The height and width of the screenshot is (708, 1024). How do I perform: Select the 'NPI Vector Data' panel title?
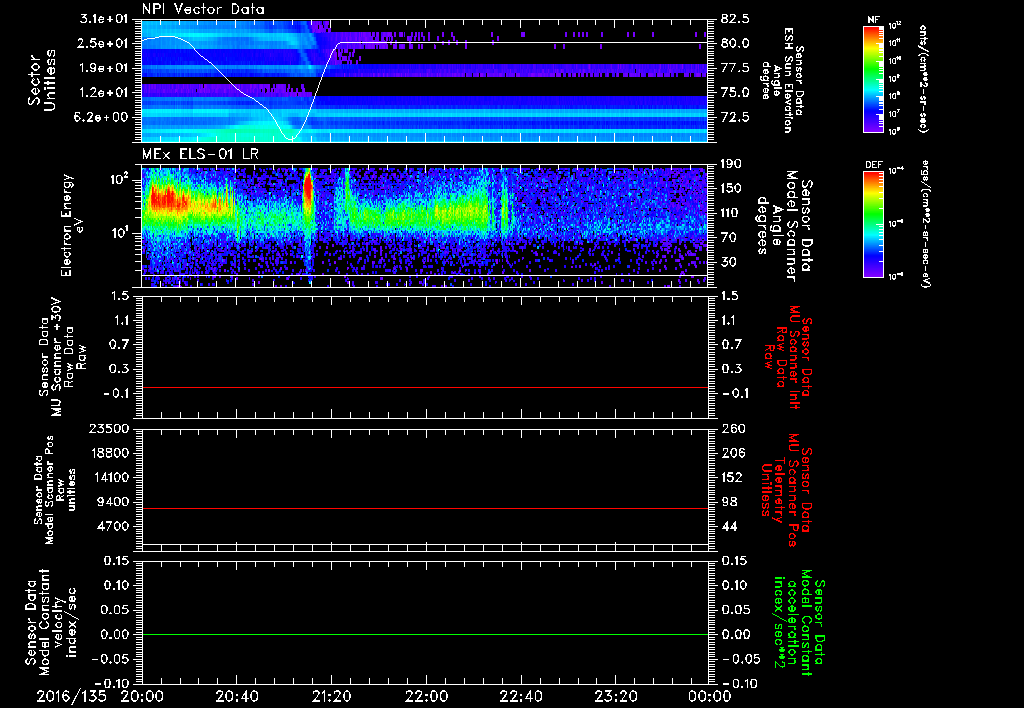click(x=203, y=9)
